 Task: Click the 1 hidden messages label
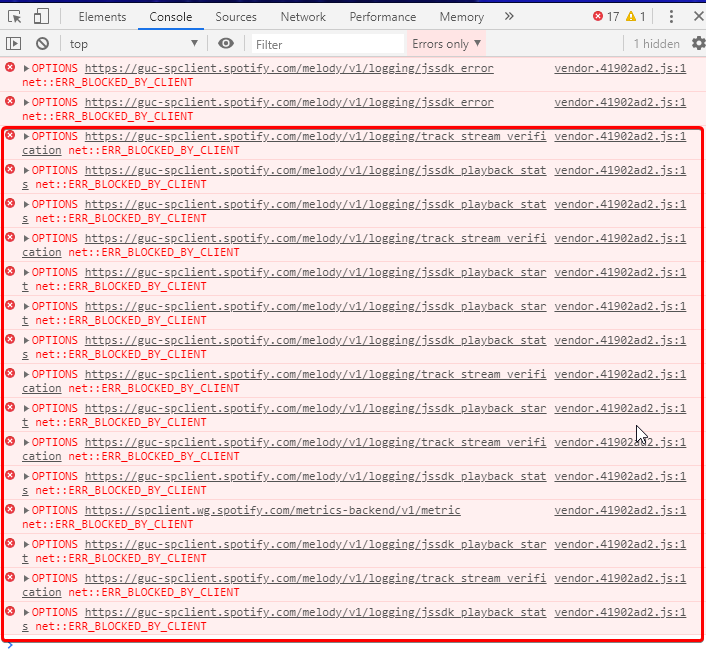point(656,44)
